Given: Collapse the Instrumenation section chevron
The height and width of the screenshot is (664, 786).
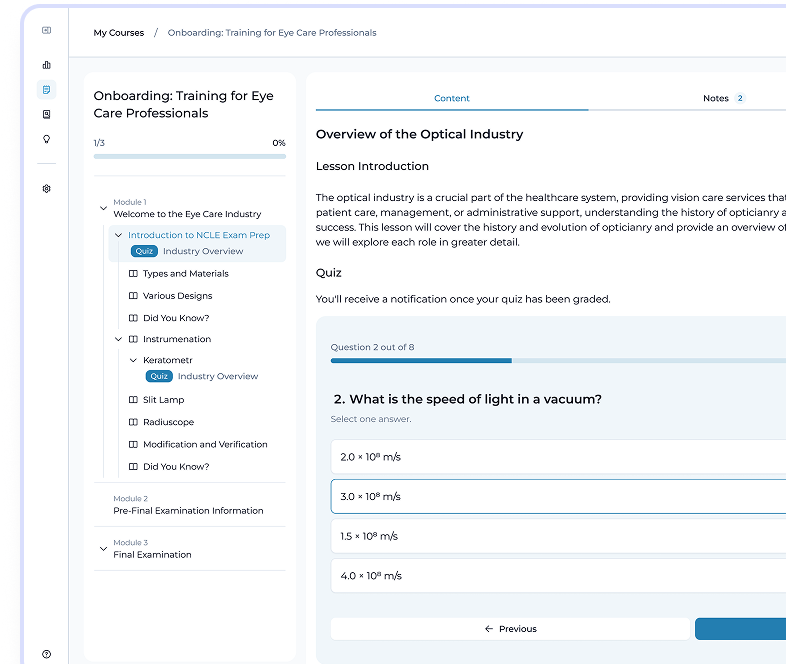Looking at the screenshot, I should (x=119, y=339).
